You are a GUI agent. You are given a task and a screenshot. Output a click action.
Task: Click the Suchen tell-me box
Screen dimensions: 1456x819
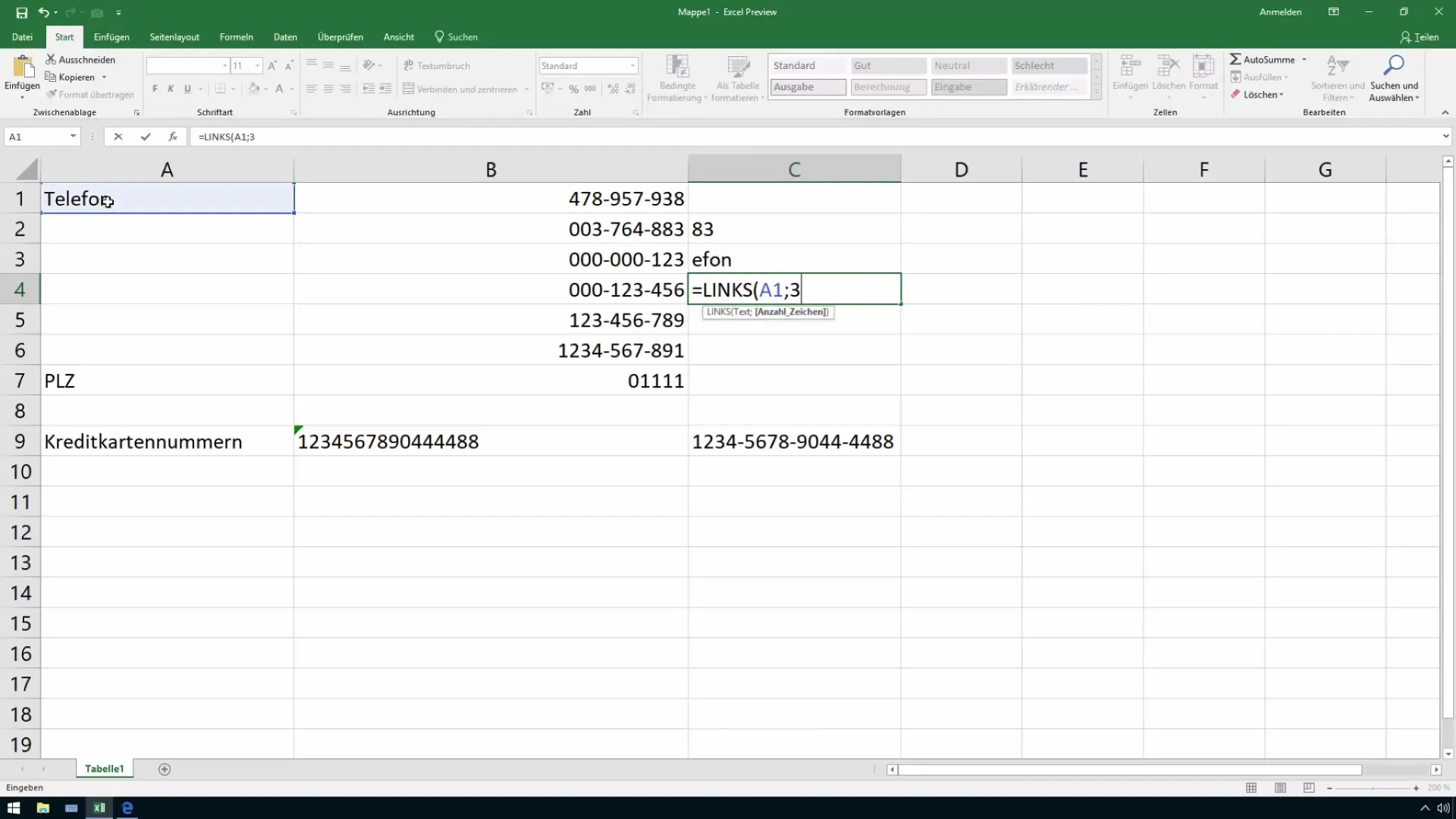pos(456,36)
